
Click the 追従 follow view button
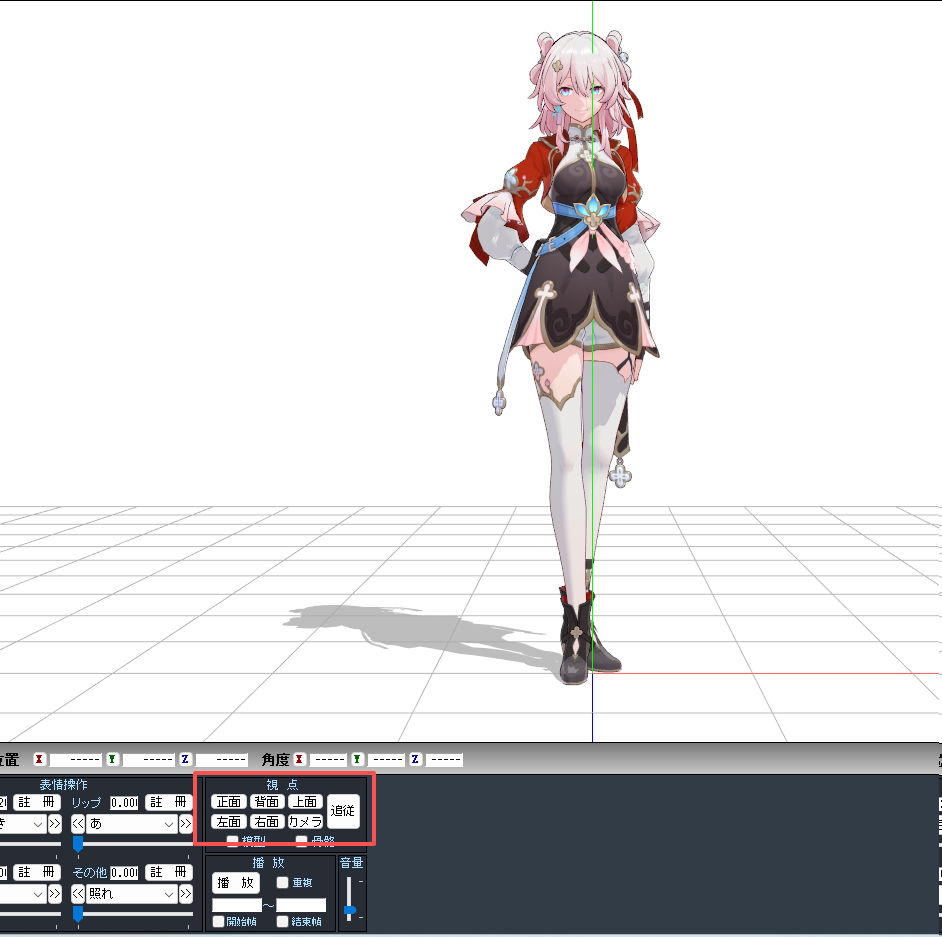[343, 811]
